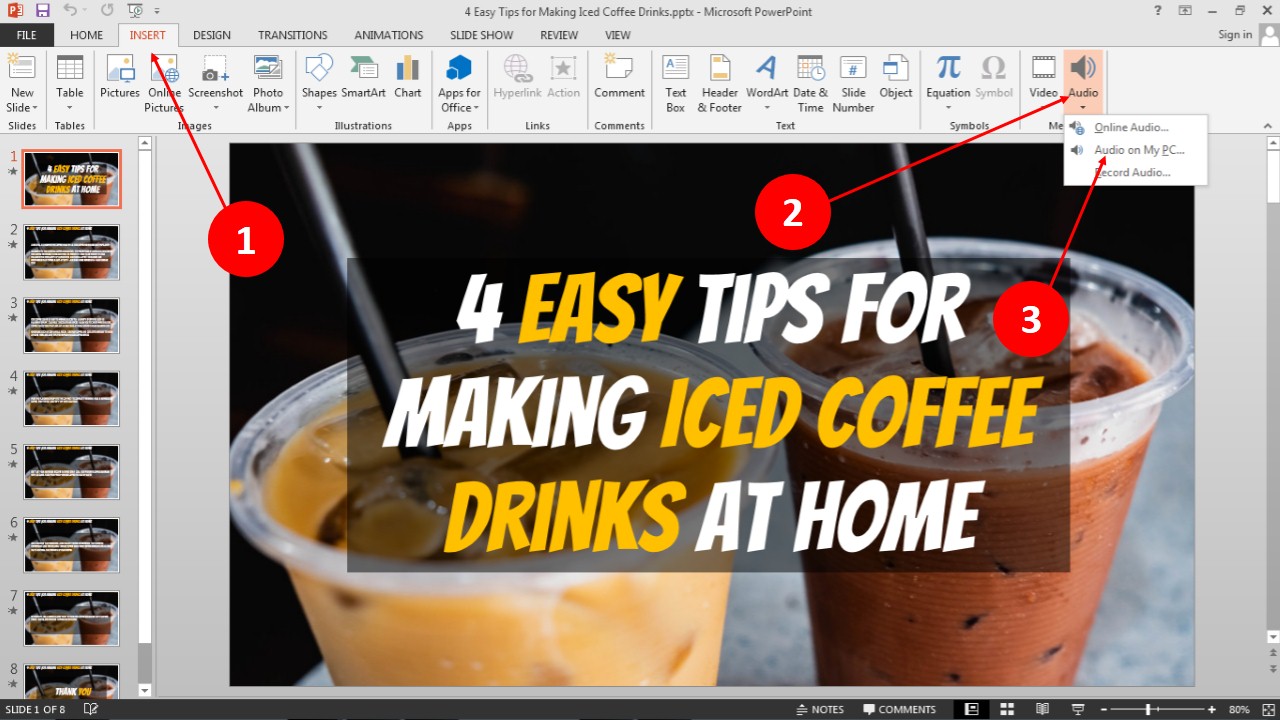Click the Pictures icon
Screen dimensions: 1280x720
pos(120,68)
